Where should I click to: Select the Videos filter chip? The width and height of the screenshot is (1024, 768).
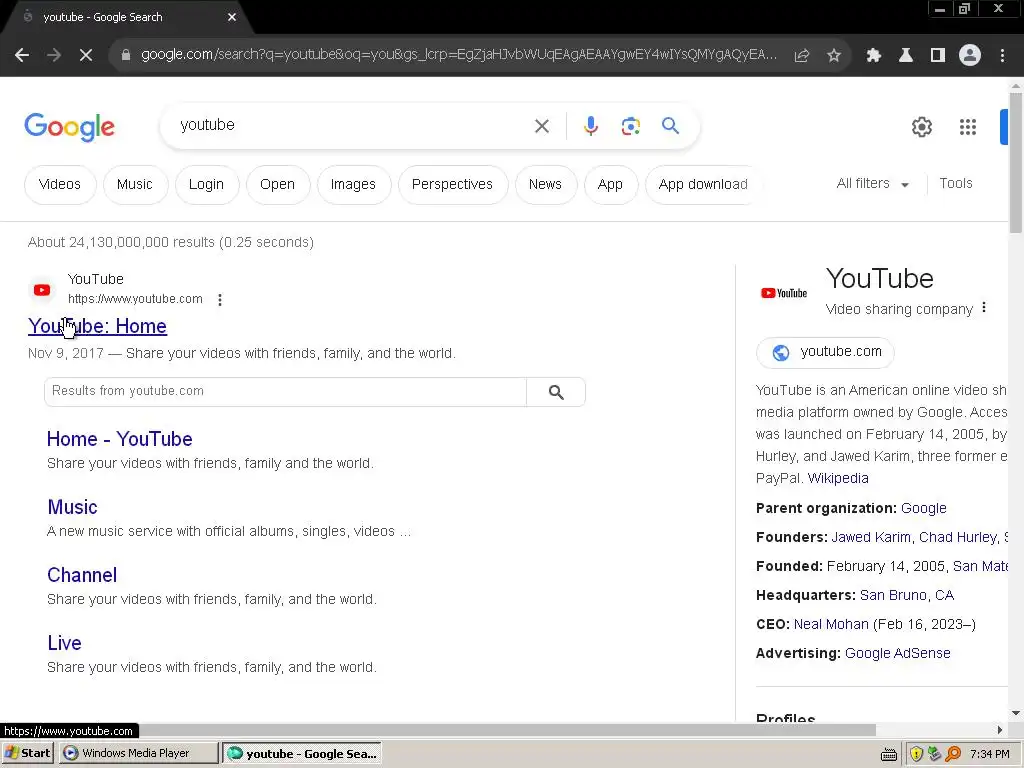tap(60, 185)
